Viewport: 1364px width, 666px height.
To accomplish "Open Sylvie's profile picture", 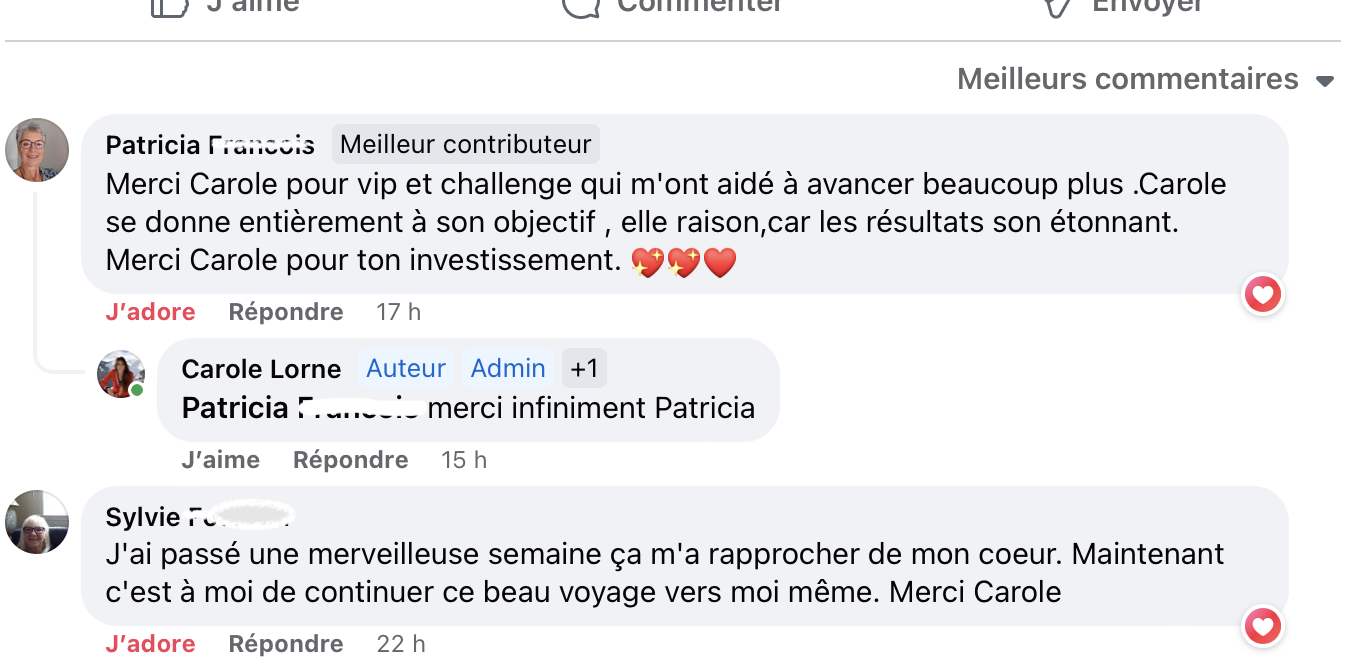I will click(x=37, y=522).
